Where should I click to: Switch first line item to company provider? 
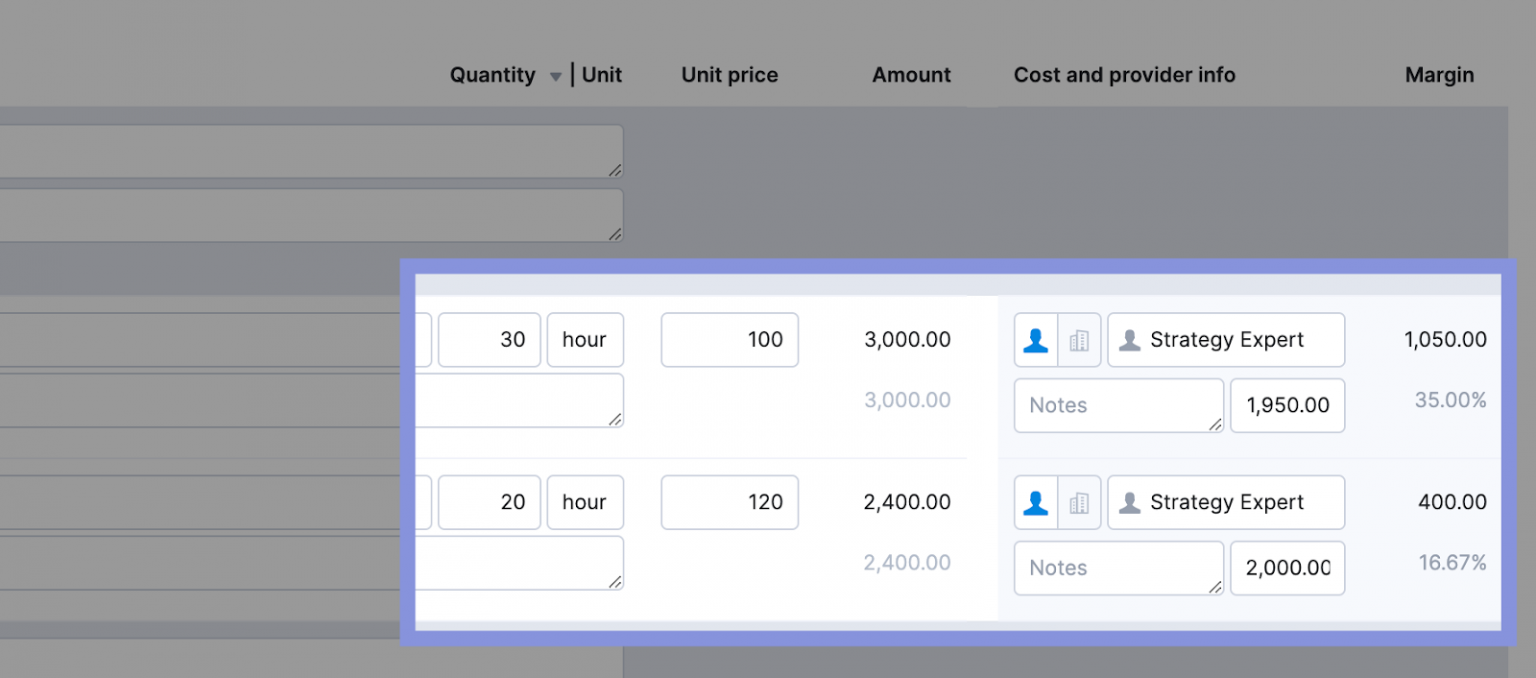(1079, 339)
